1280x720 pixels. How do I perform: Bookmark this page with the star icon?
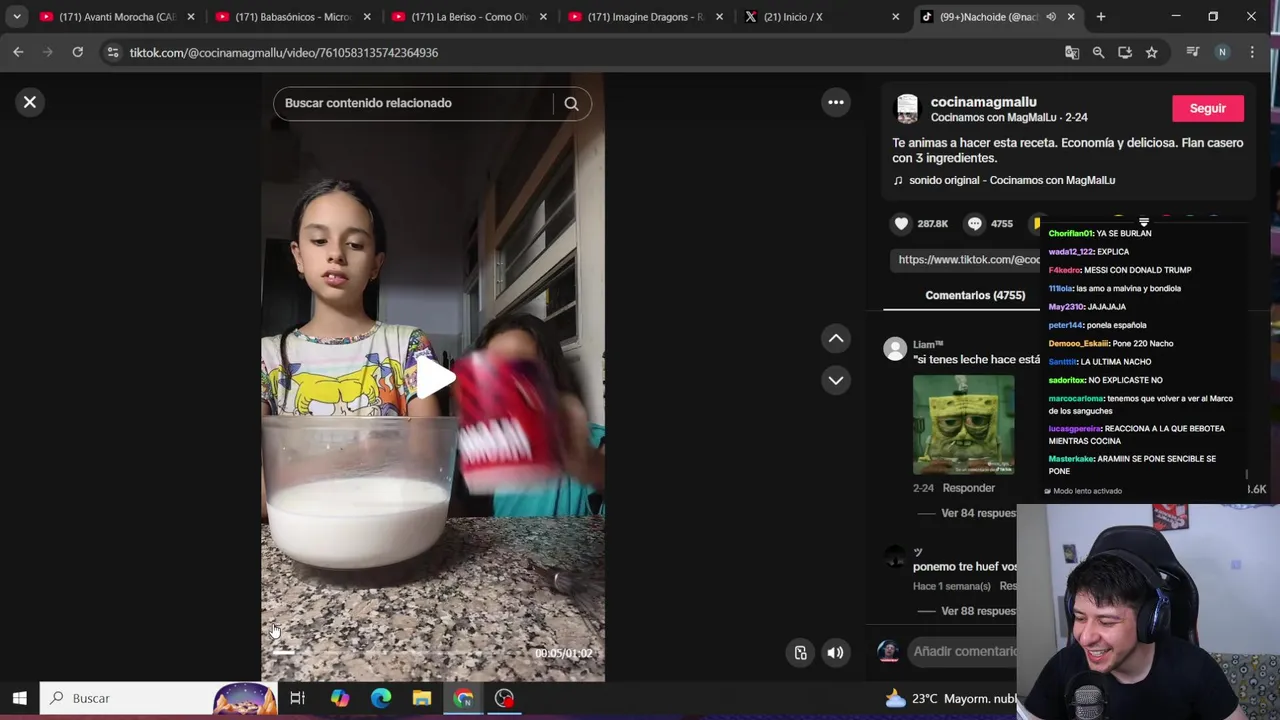(1152, 52)
